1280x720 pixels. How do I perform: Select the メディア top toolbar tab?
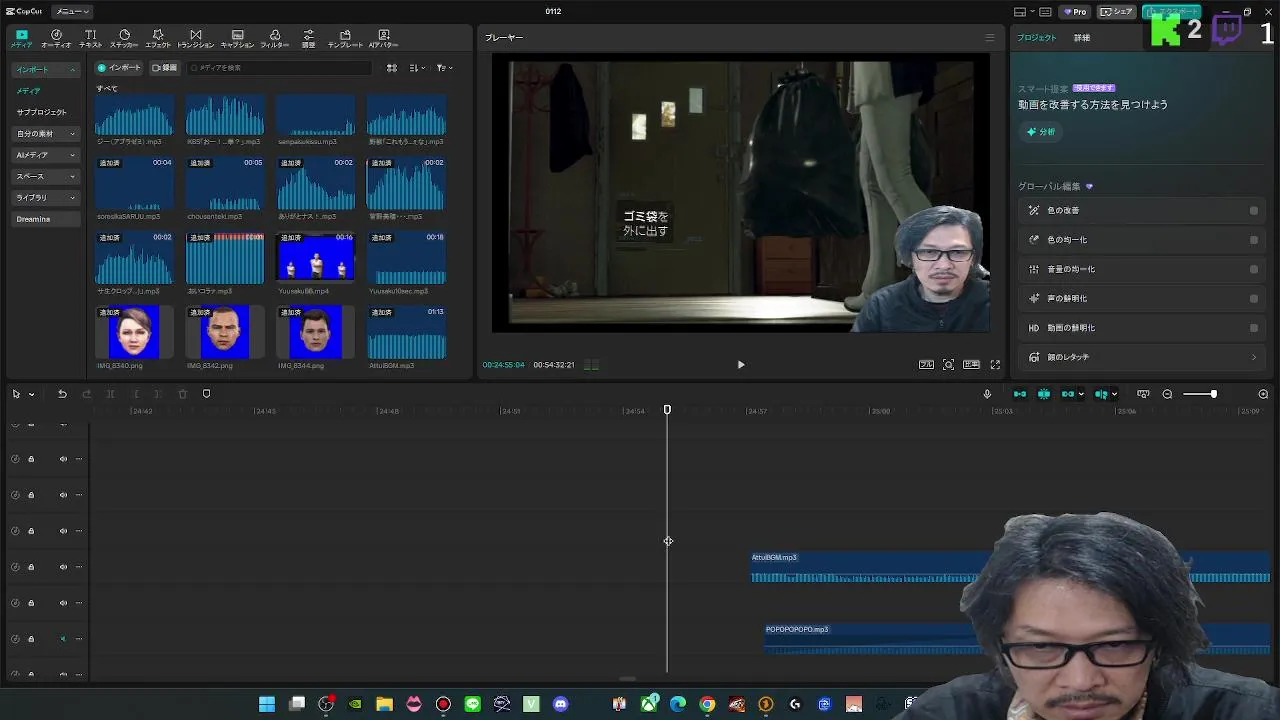point(21,39)
